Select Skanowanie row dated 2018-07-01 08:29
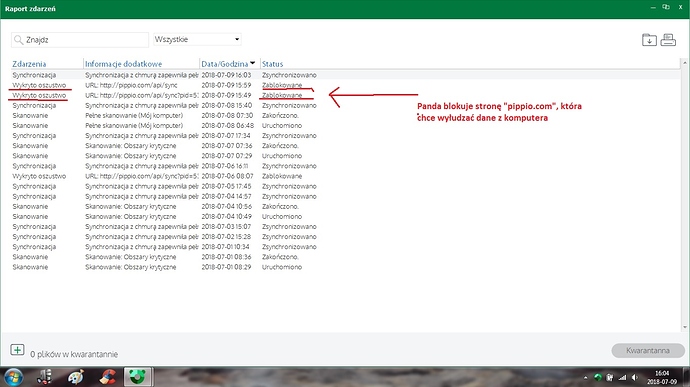Image resolution: width=690 pixels, height=387 pixels. click(345, 267)
